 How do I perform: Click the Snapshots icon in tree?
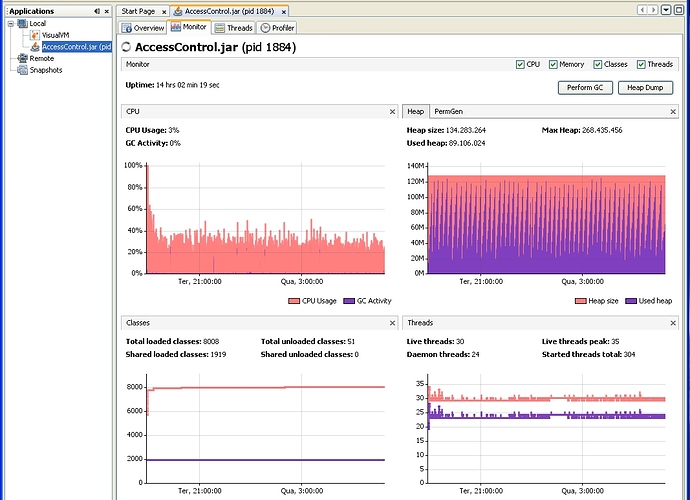[x=22, y=70]
